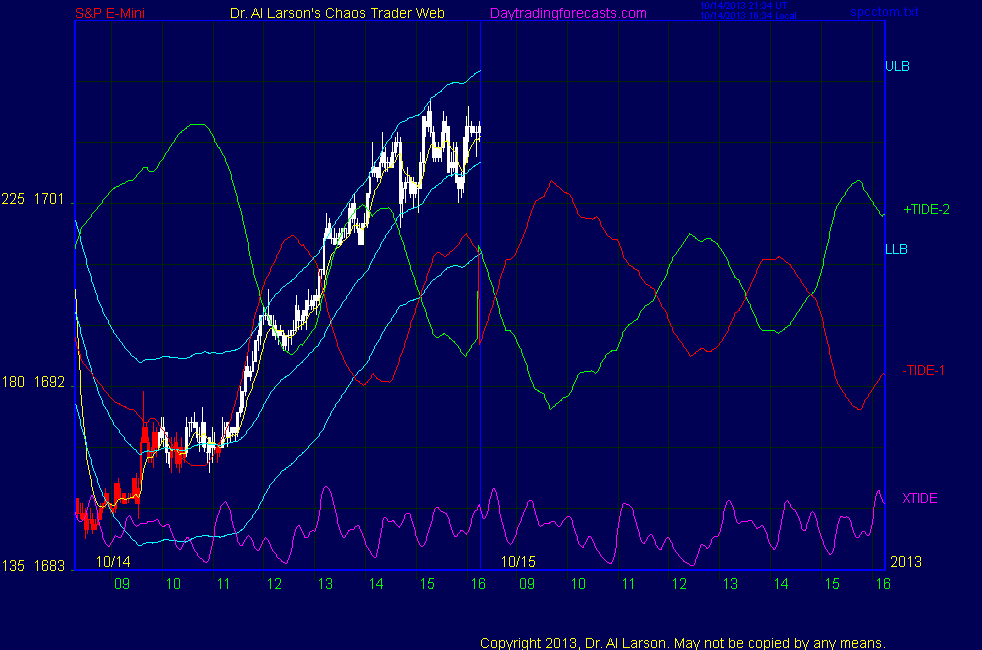The height and width of the screenshot is (650, 982).
Task: Click the final 16 hour label of 10/15
Action: [x=883, y=584]
